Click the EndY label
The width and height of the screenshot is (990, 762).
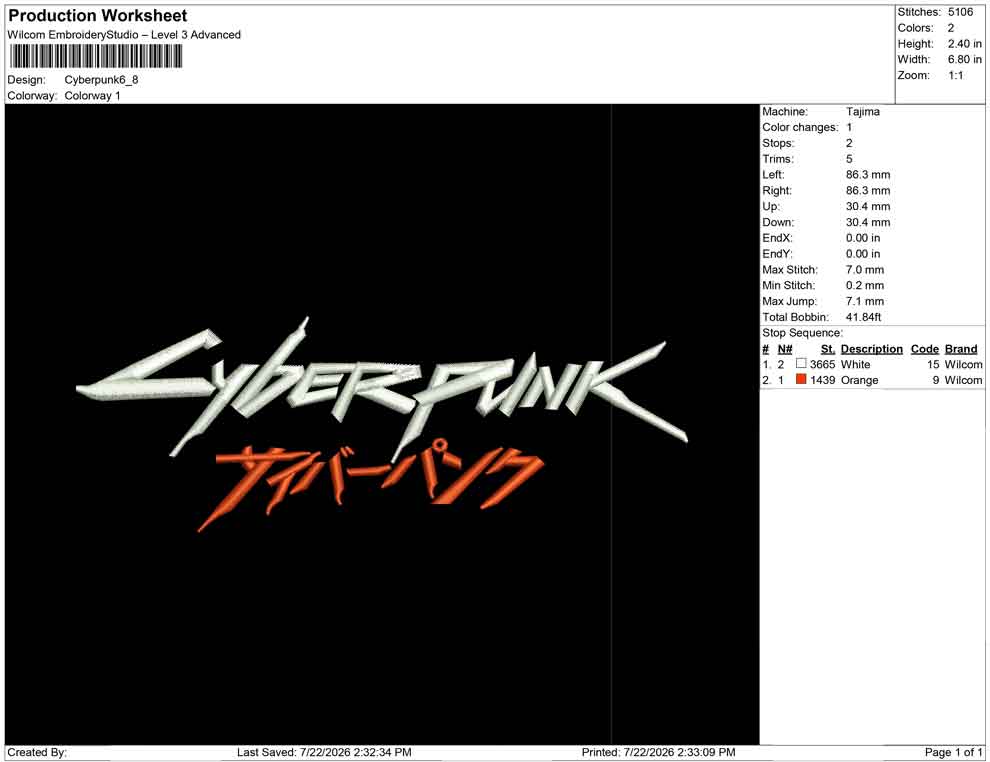click(777, 253)
